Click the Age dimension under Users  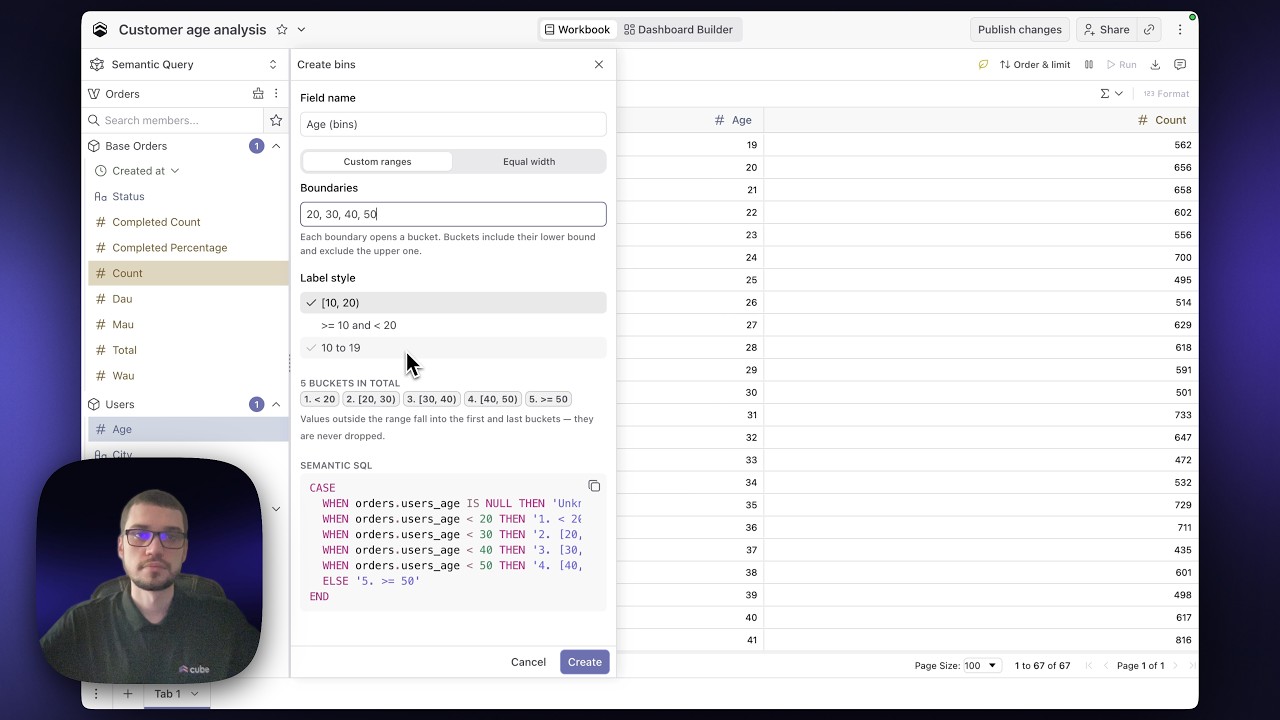pos(187,430)
